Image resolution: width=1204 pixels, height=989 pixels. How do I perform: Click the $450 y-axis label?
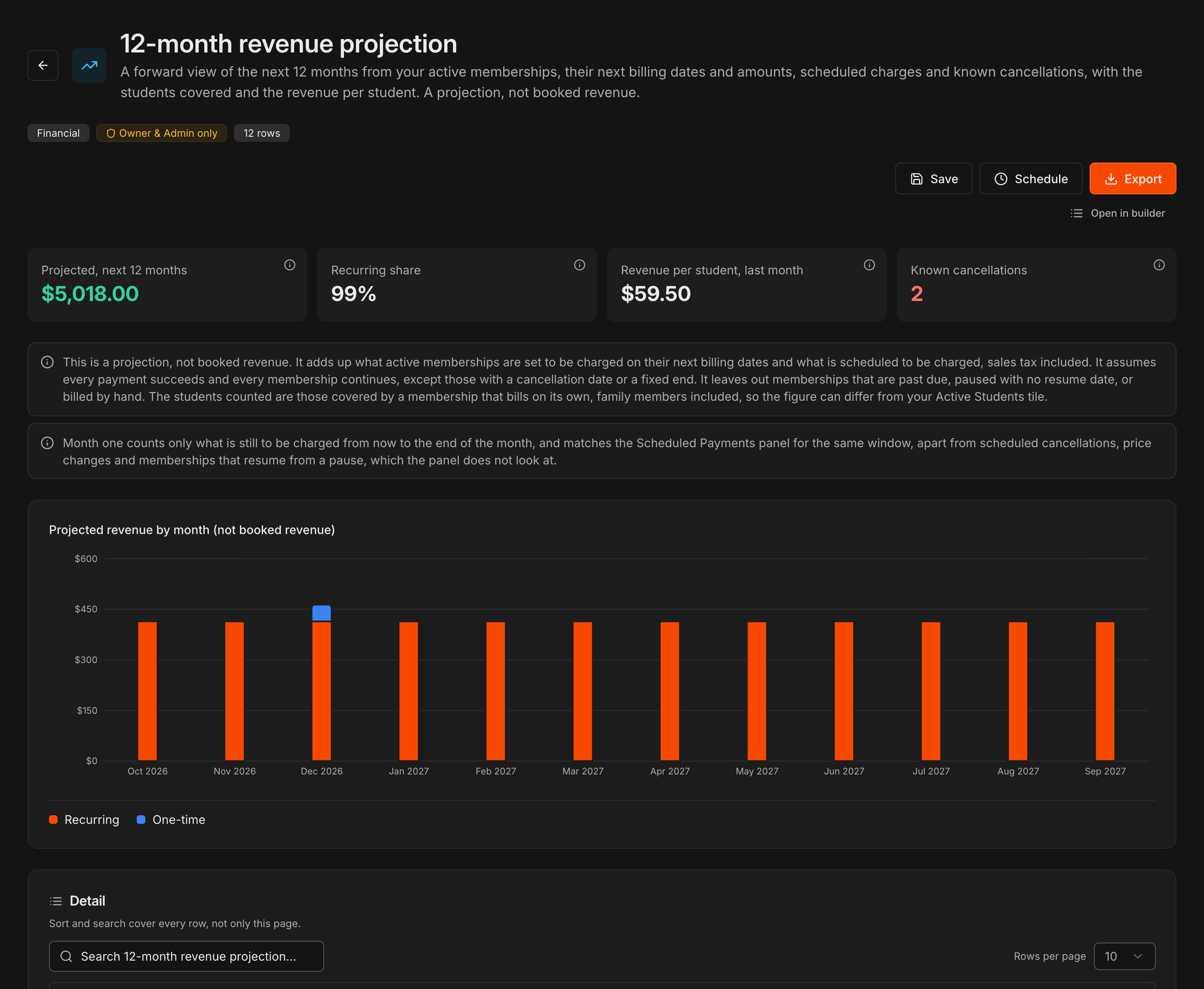(x=86, y=609)
